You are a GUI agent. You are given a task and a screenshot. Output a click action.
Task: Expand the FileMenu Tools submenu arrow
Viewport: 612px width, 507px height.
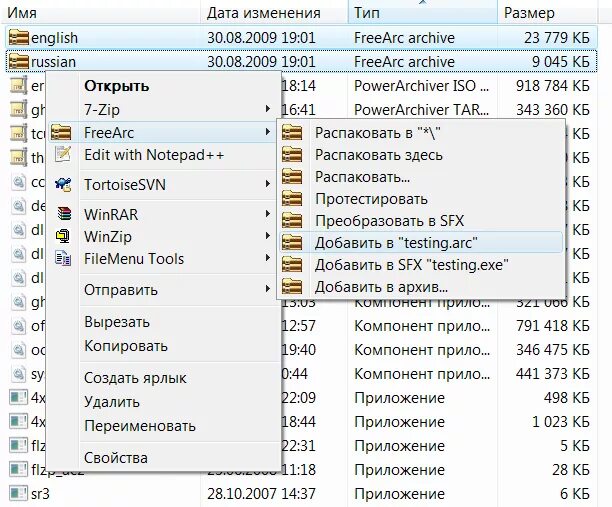268,258
